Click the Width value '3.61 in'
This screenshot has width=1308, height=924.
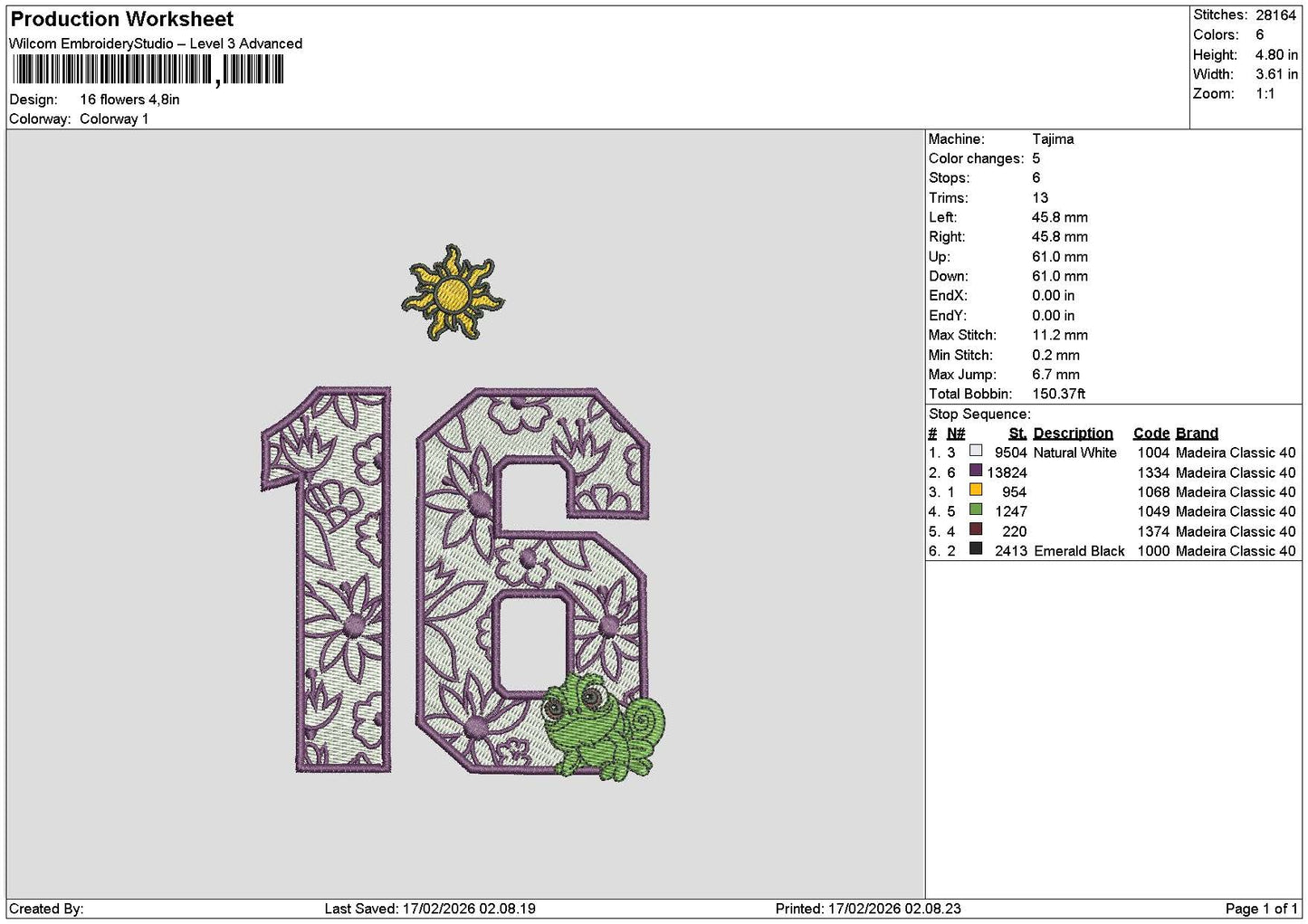click(1276, 74)
